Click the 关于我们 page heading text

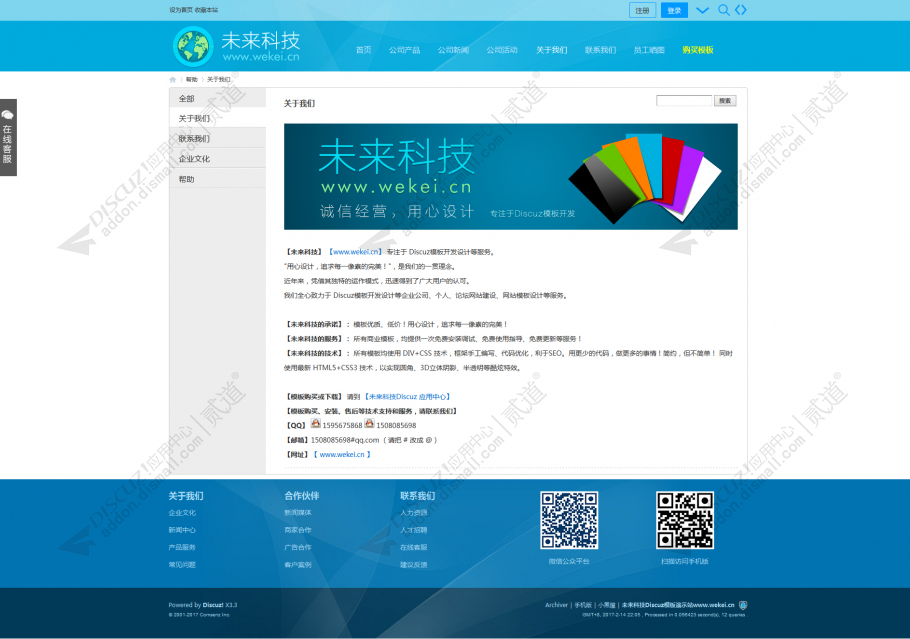pyautogui.click(x=299, y=103)
